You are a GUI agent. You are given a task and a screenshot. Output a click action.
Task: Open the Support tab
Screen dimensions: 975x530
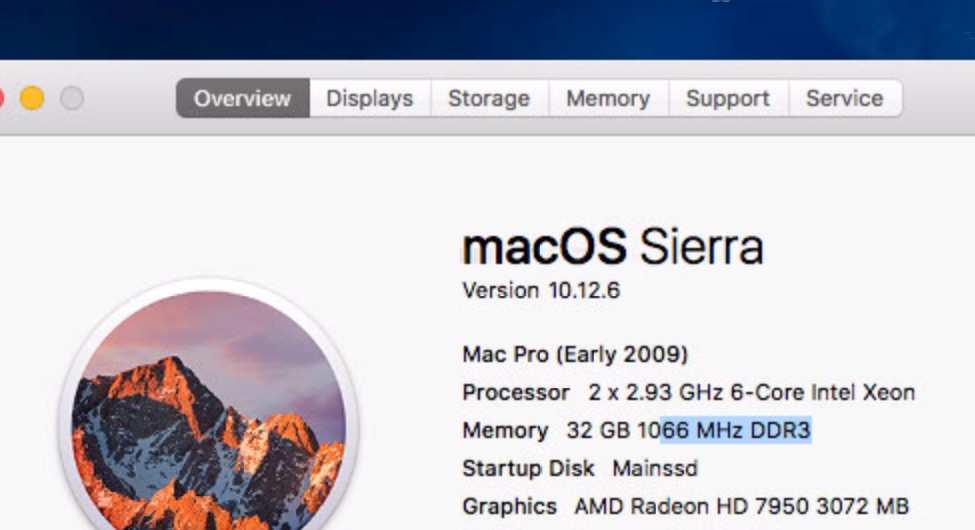tap(727, 99)
